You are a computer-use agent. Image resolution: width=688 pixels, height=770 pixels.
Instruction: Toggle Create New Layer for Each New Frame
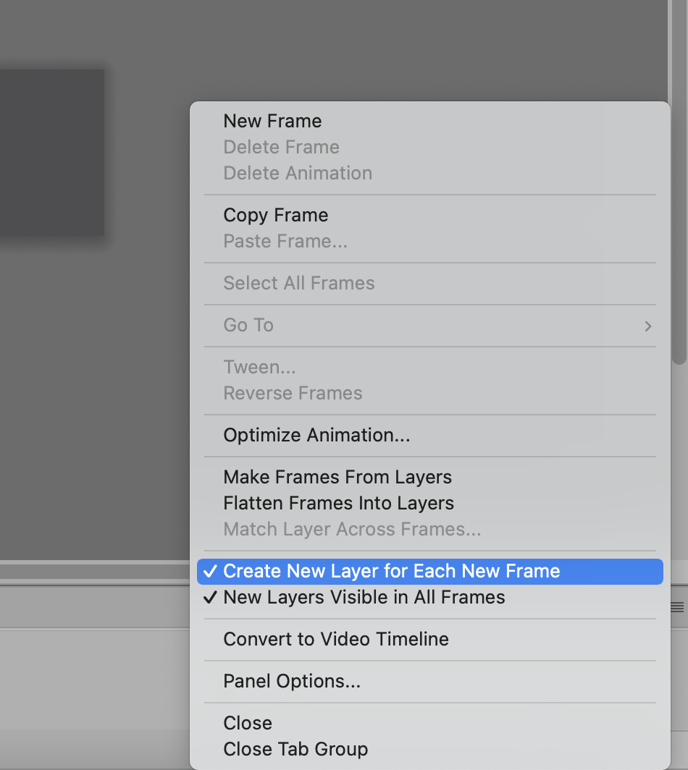point(430,571)
